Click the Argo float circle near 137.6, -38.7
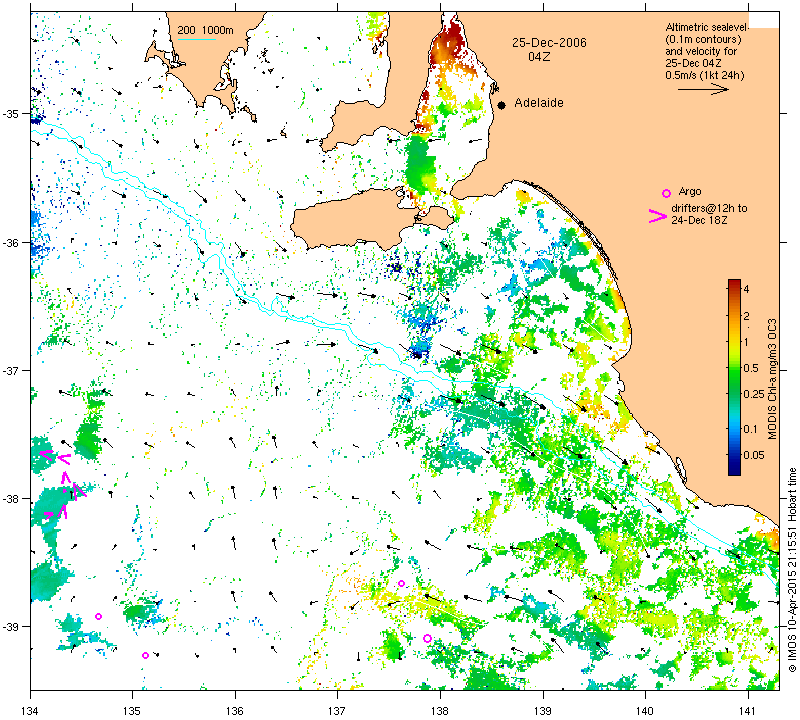 point(402,583)
